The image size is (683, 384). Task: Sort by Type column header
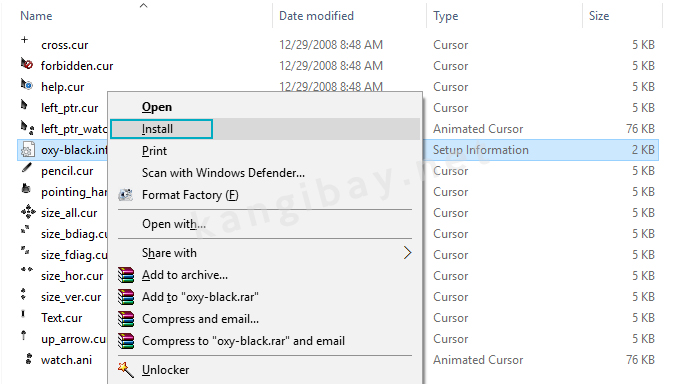446,16
